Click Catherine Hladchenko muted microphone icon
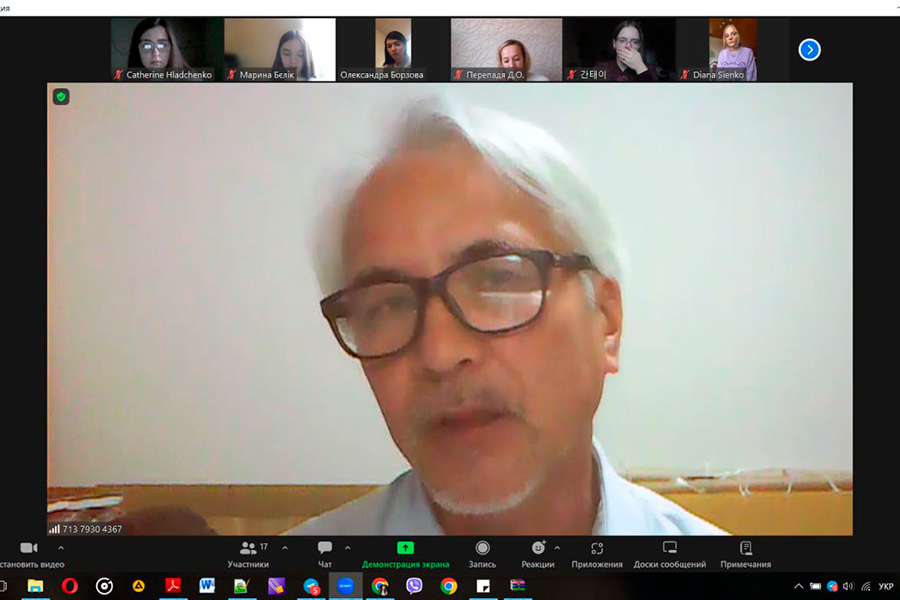Viewport: 900px width, 600px height. click(x=118, y=75)
